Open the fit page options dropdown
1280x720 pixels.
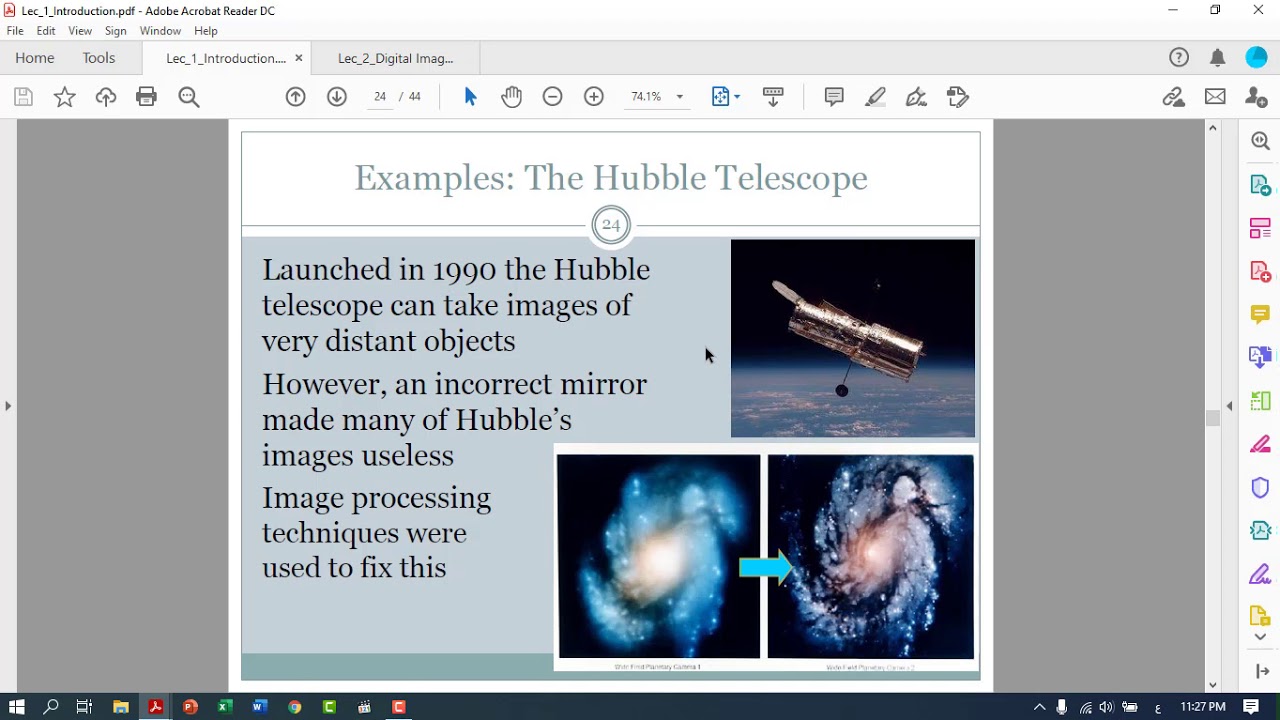click(x=726, y=97)
